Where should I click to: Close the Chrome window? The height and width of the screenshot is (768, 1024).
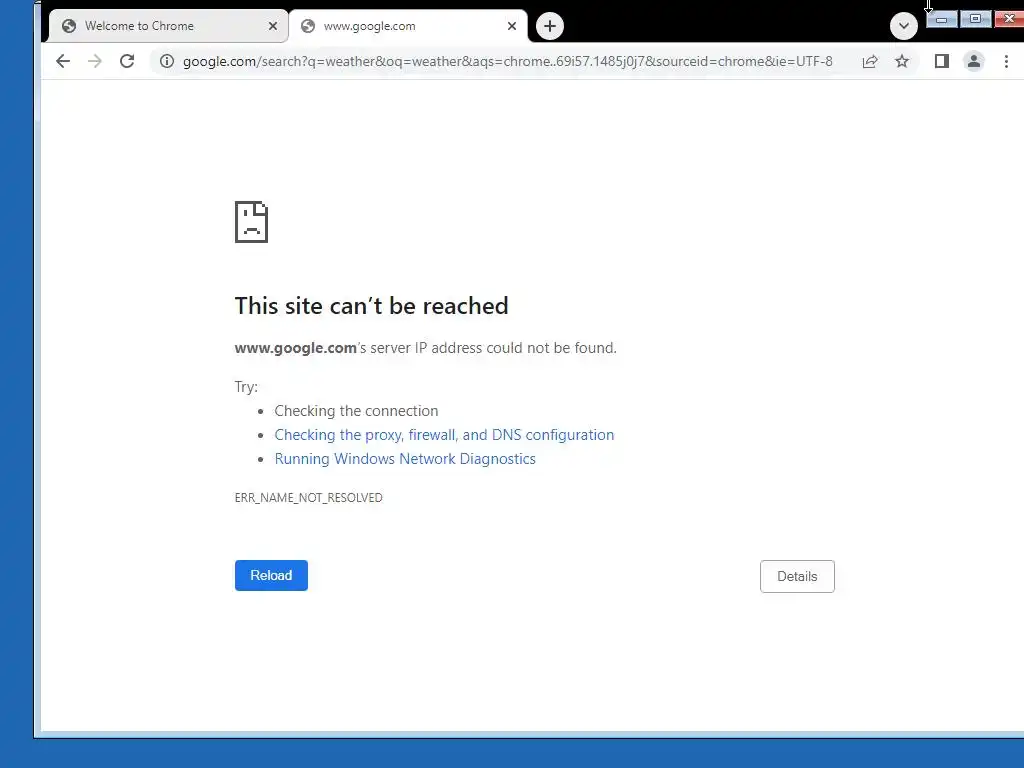[x=1009, y=19]
